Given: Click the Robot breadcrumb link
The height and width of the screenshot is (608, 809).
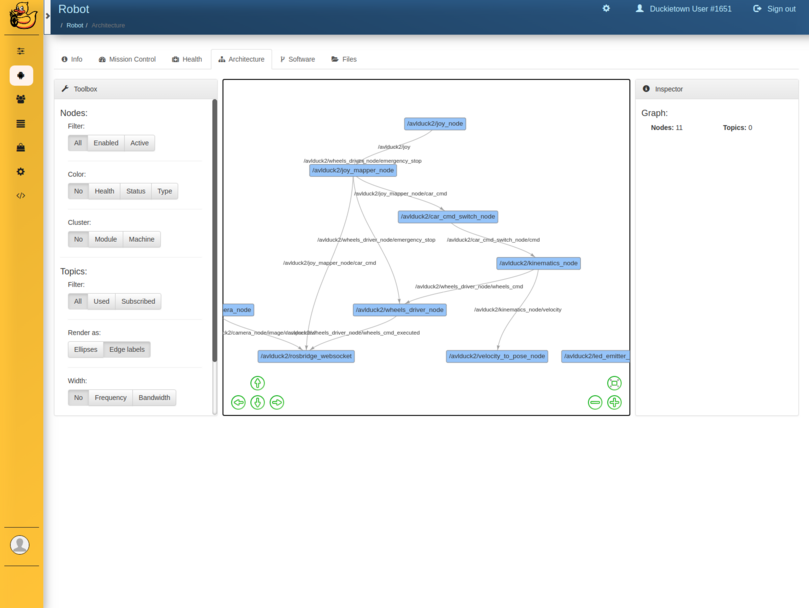Looking at the screenshot, I should click(75, 25).
